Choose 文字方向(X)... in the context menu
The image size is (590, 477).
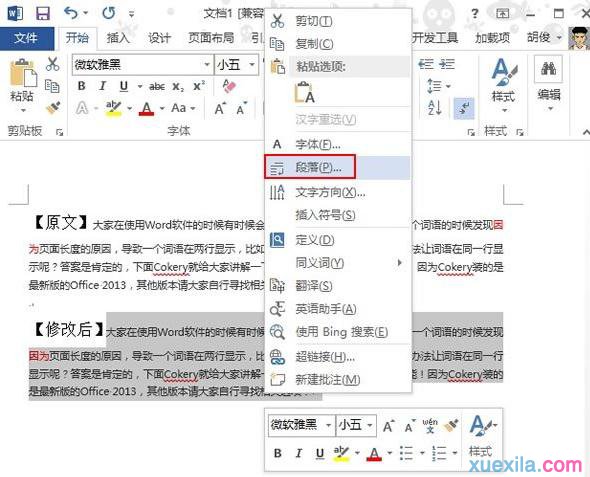pyautogui.click(x=338, y=192)
